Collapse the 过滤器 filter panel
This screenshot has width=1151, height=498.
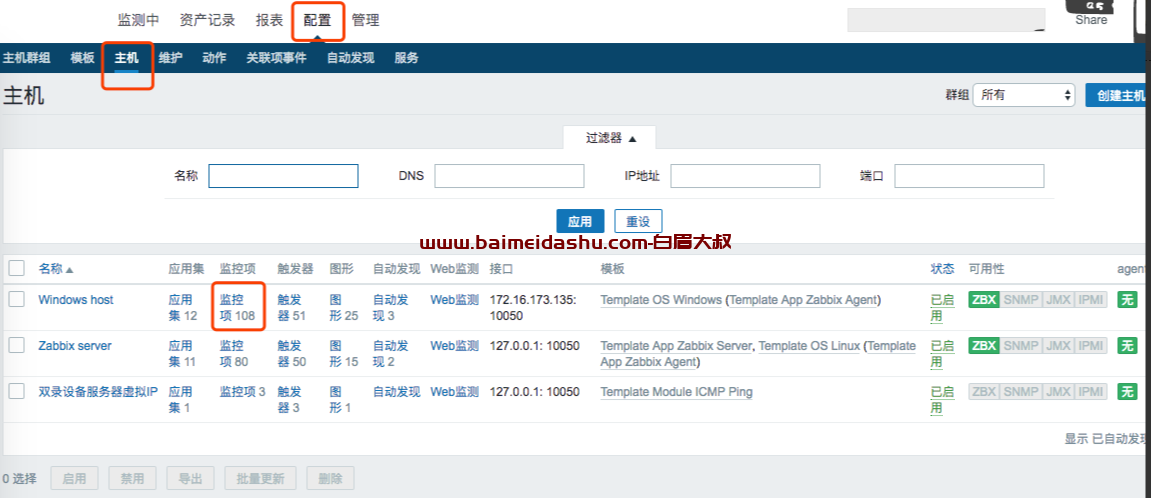click(611, 138)
